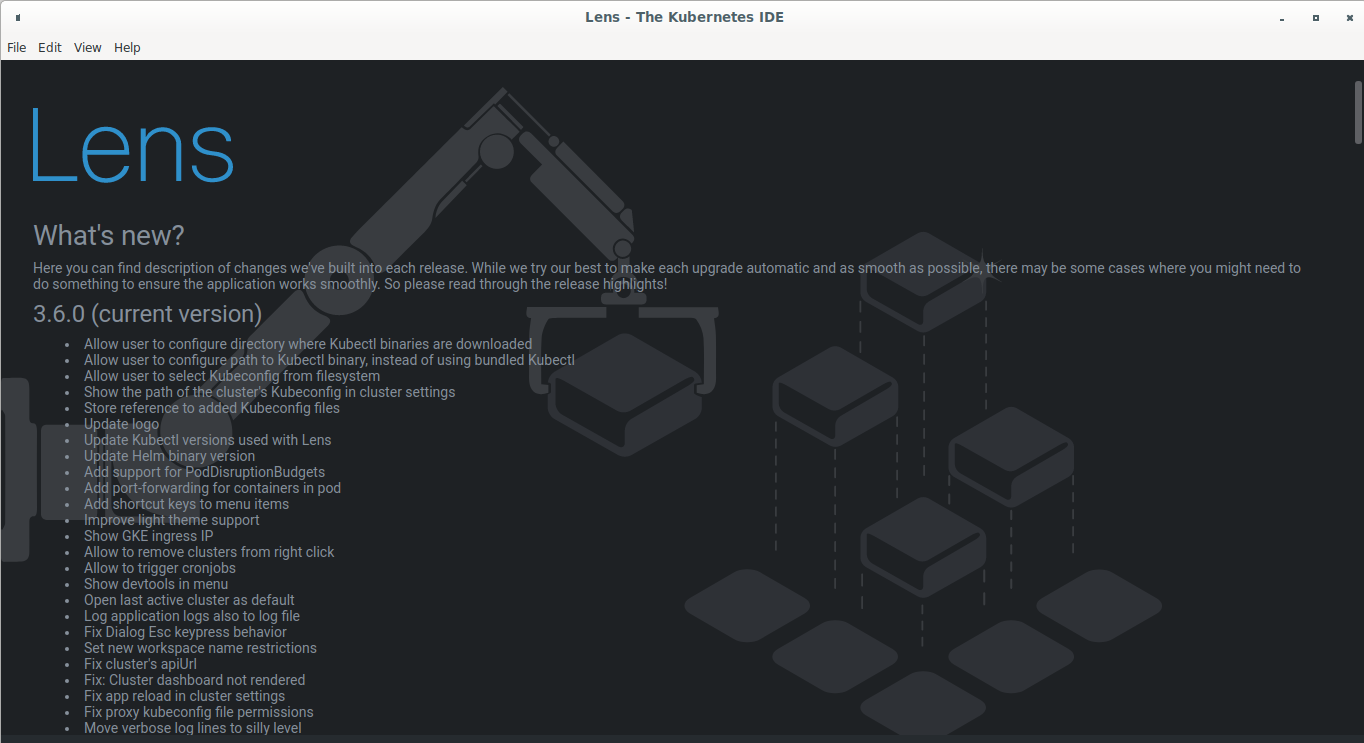Click "Fix app reload in cluster settings"
The height and width of the screenshot is (743, 1364).
(184, 696)
